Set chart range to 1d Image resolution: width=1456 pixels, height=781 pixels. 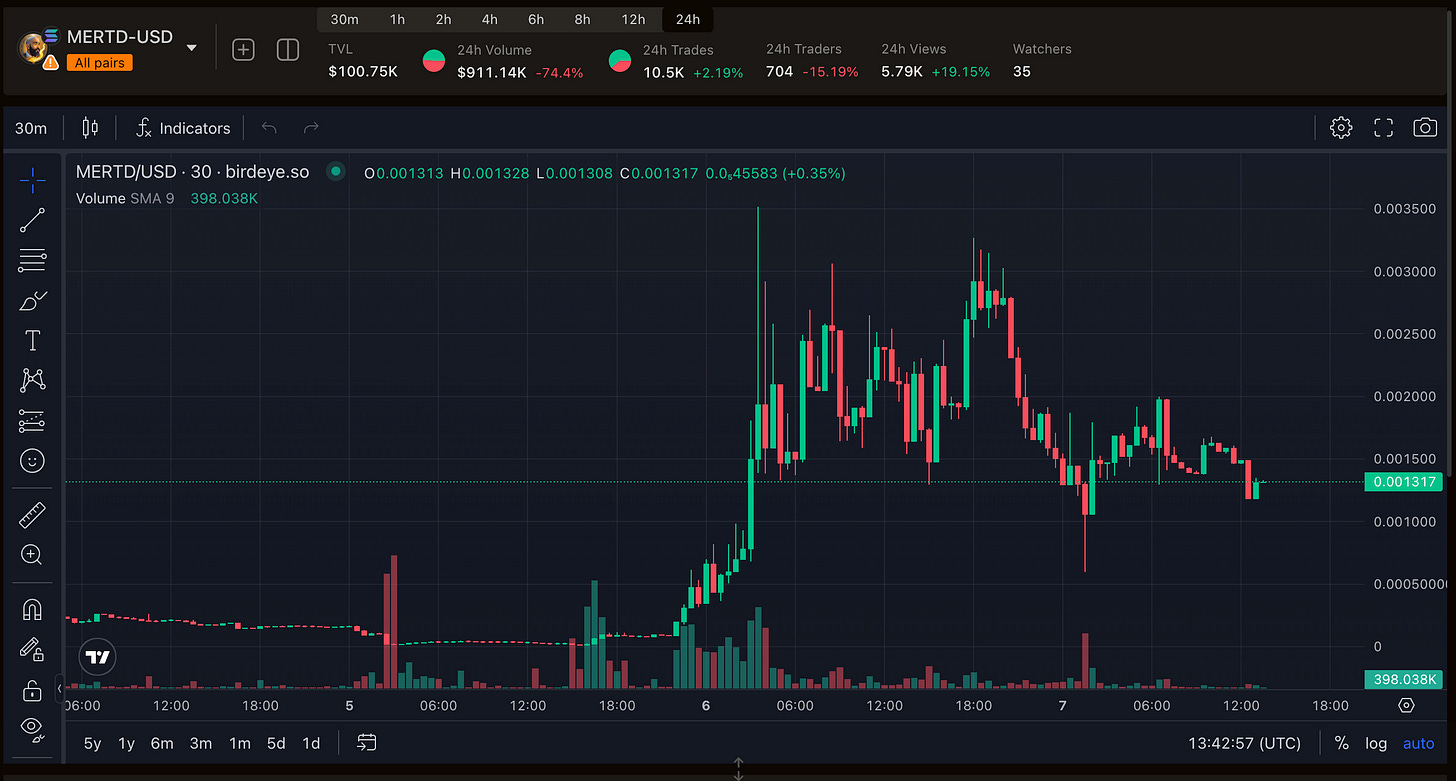tap(311, 743)
